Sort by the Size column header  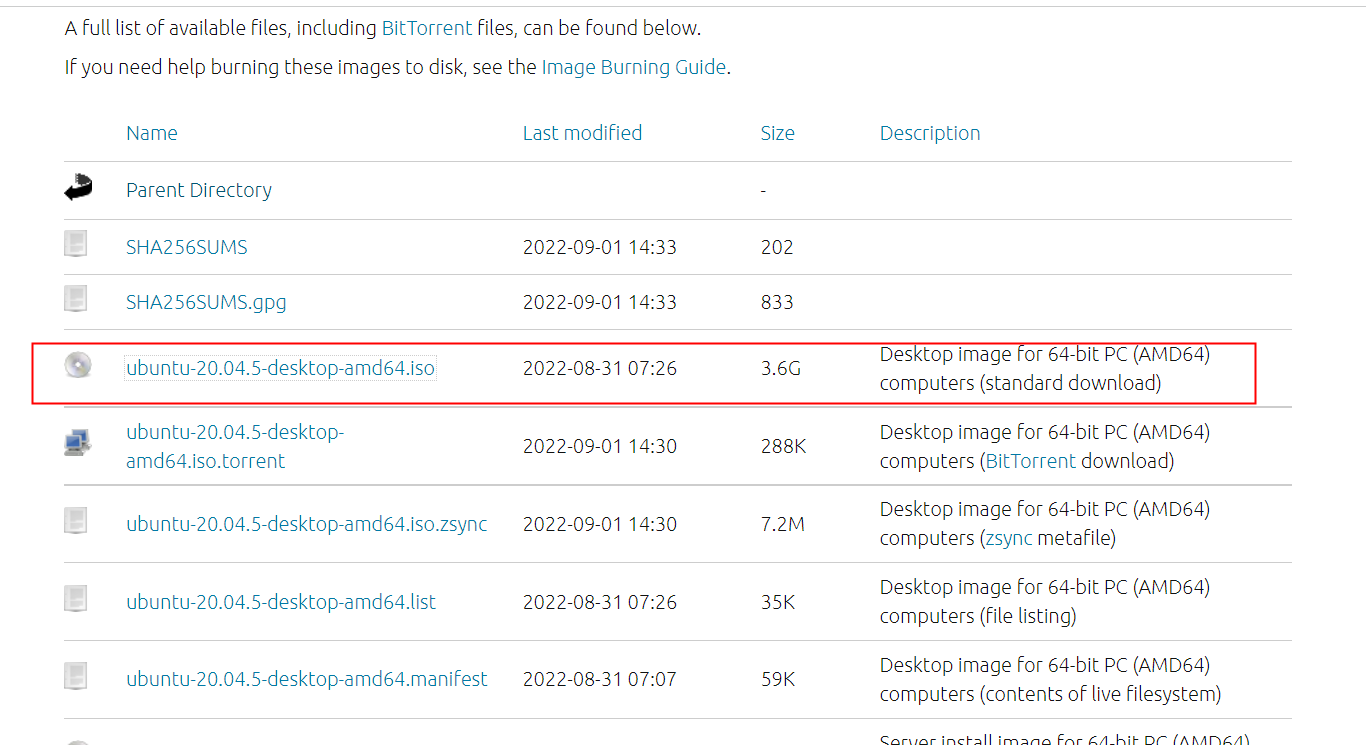[x=778, y=133]
